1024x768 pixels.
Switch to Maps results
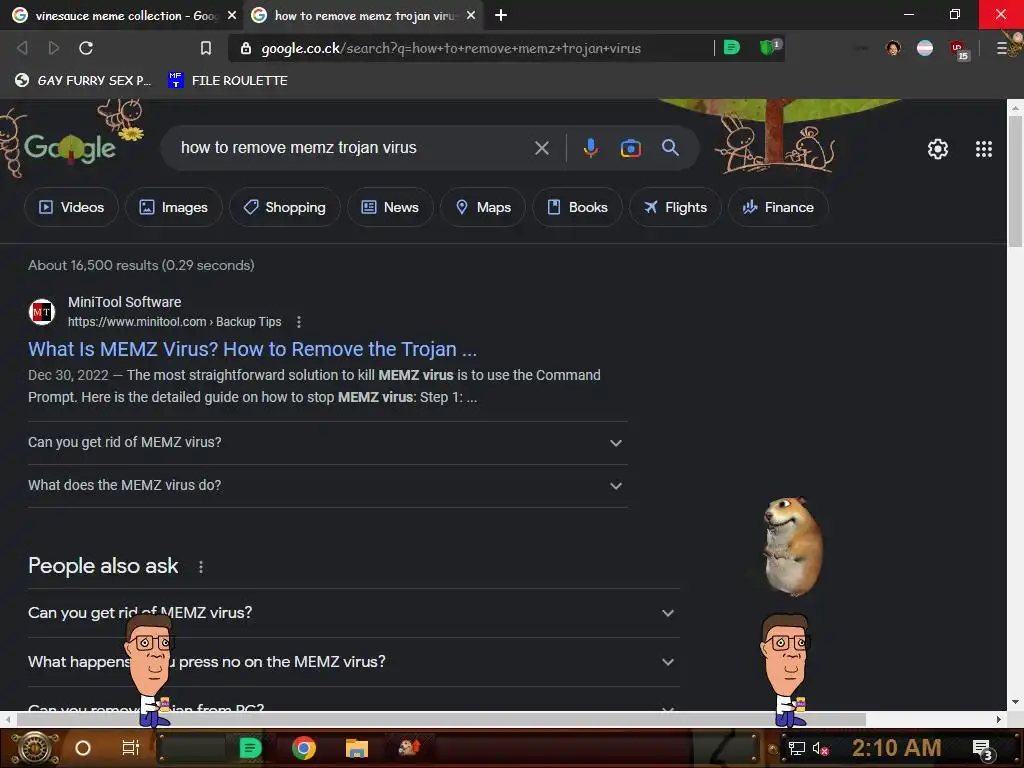pos(483,208)
